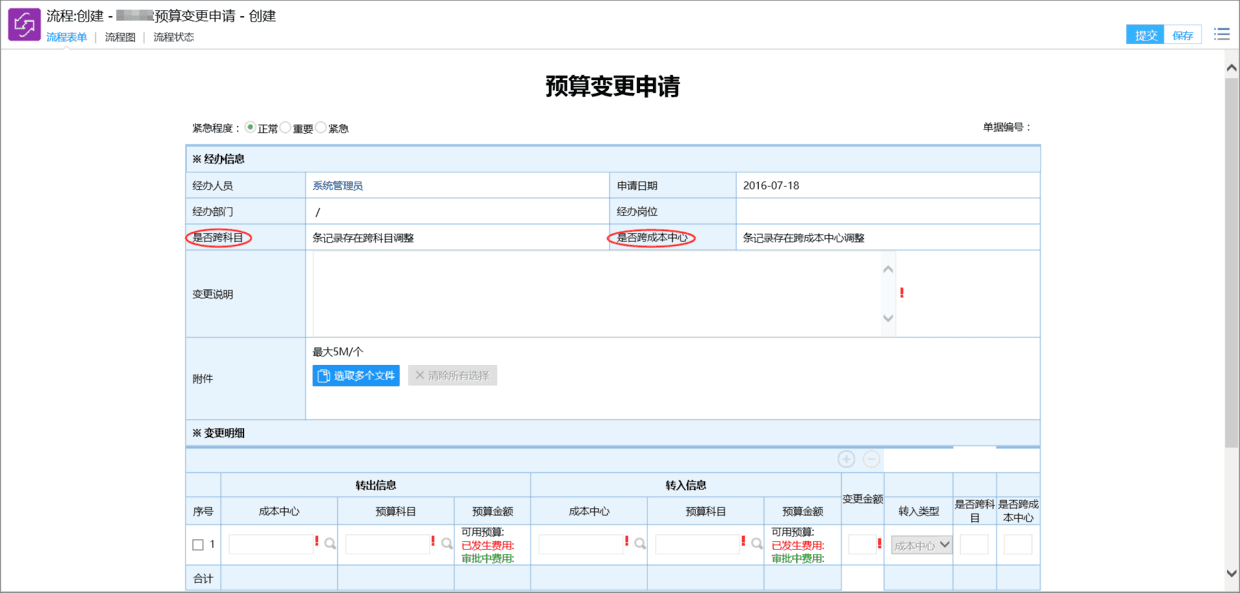Click the file icon on 选取多个文件 button

(x=323, y=376)
